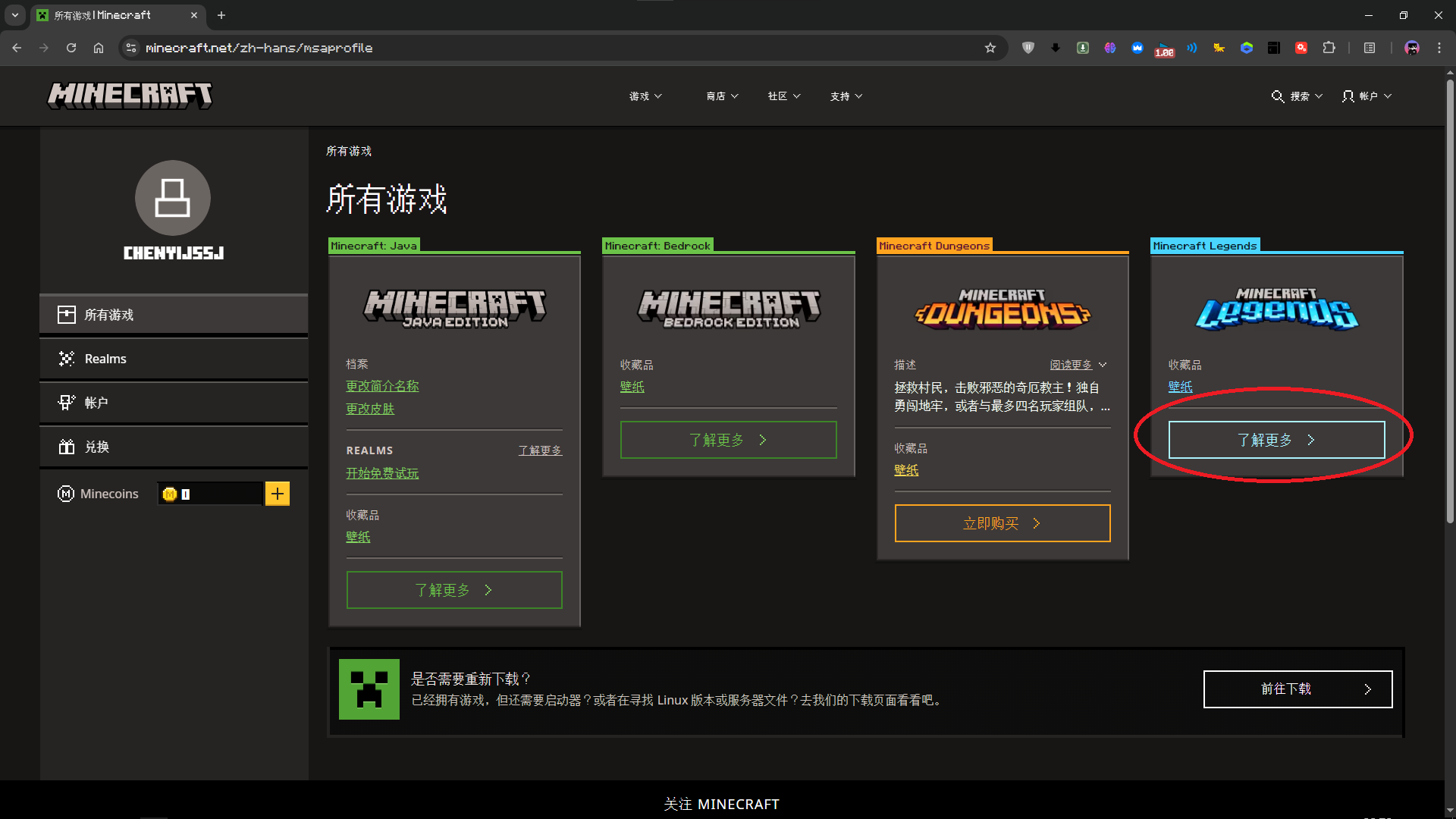This screenshot has height=819, width=1456.
Task: Expand the 支持 navigation dropdown
Action: coord(846,96)
